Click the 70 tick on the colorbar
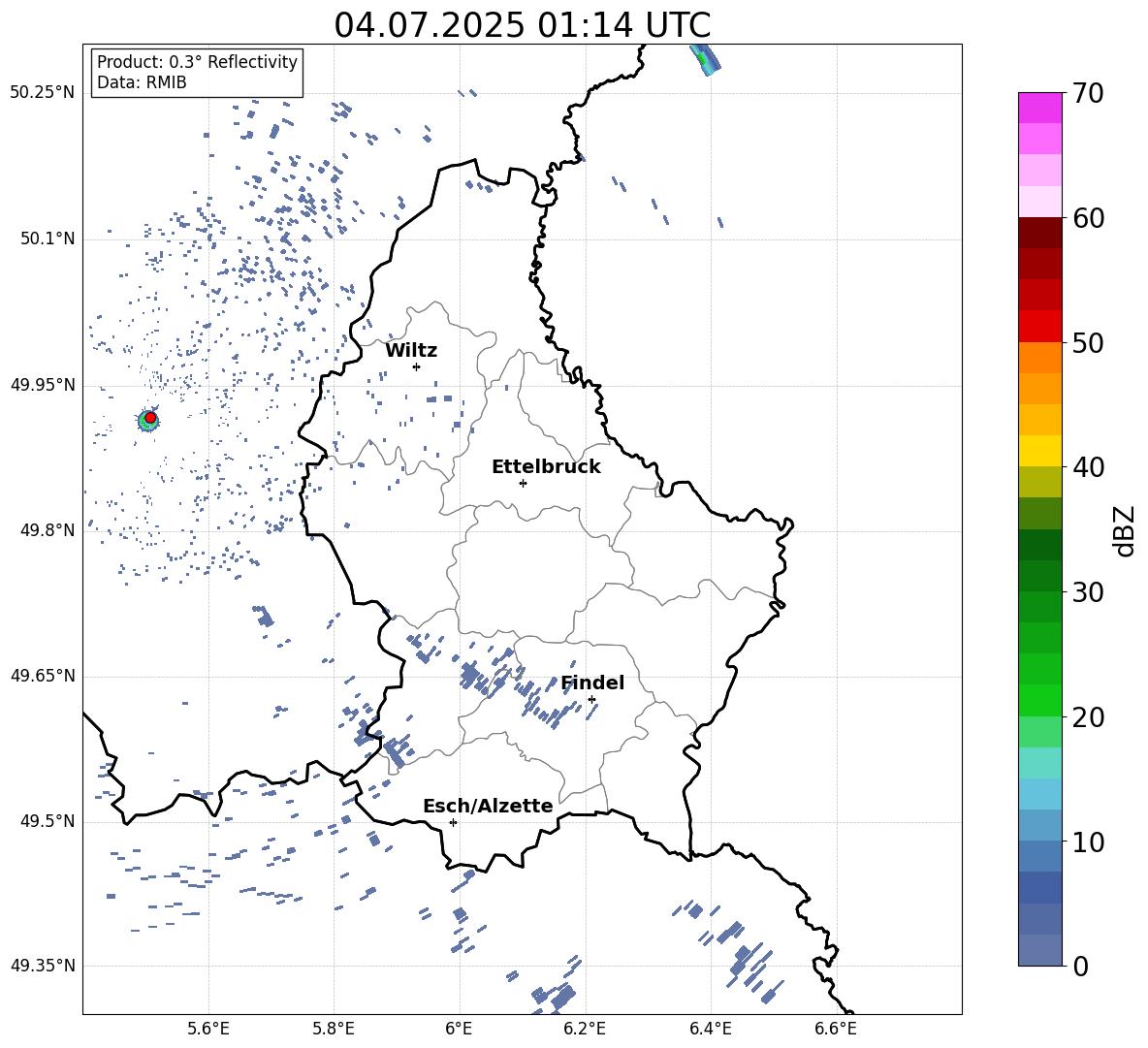This screenshot has height=1048, width=1148. tap(1088, 94)
